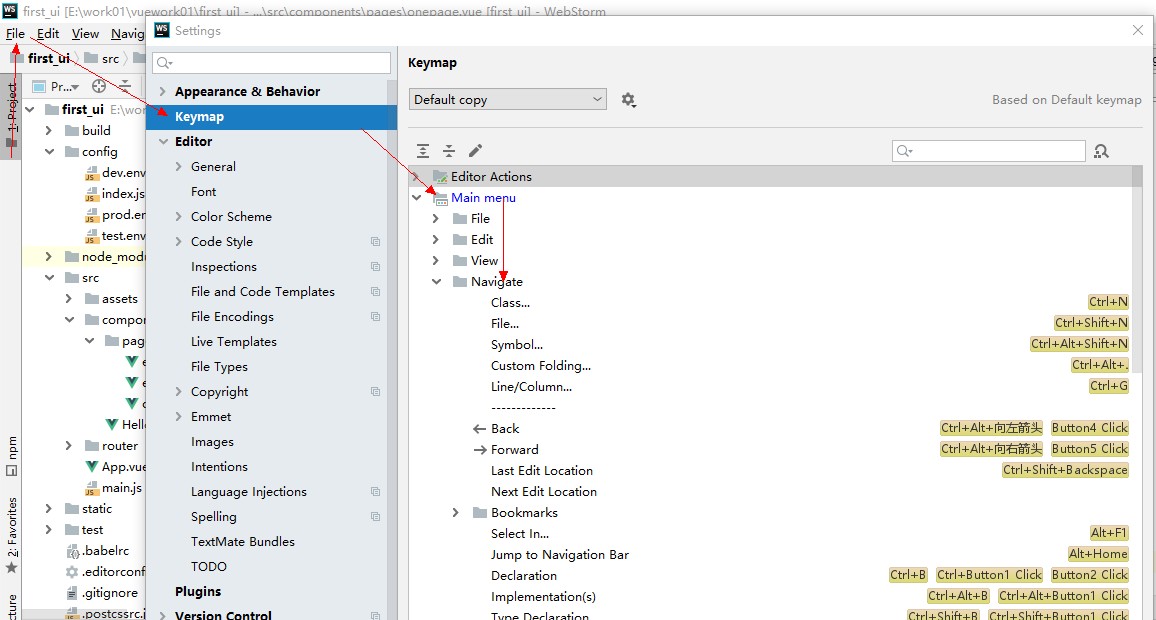Click the Navigate folder icon in keymap tree
The height and width of the screenshot is (620, 1156).
(460, 282)
